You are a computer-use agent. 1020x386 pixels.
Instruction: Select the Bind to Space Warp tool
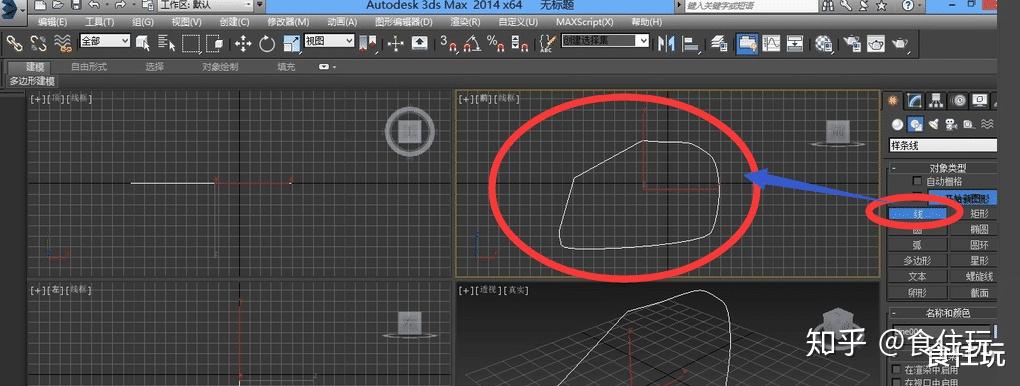click(x=62, y=44)
